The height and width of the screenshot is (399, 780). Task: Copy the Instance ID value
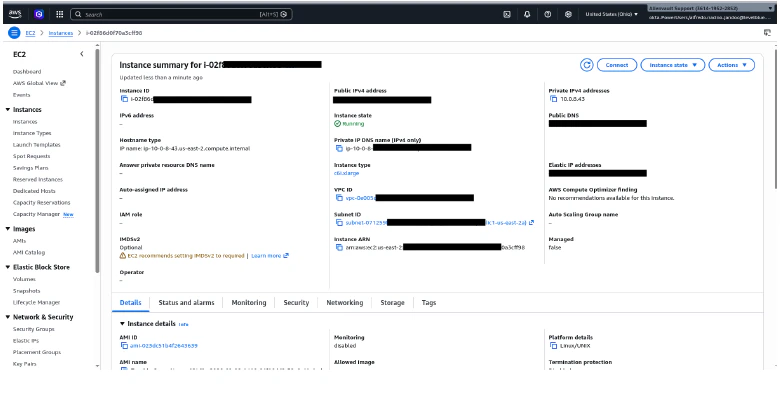[x=124, y=99]
